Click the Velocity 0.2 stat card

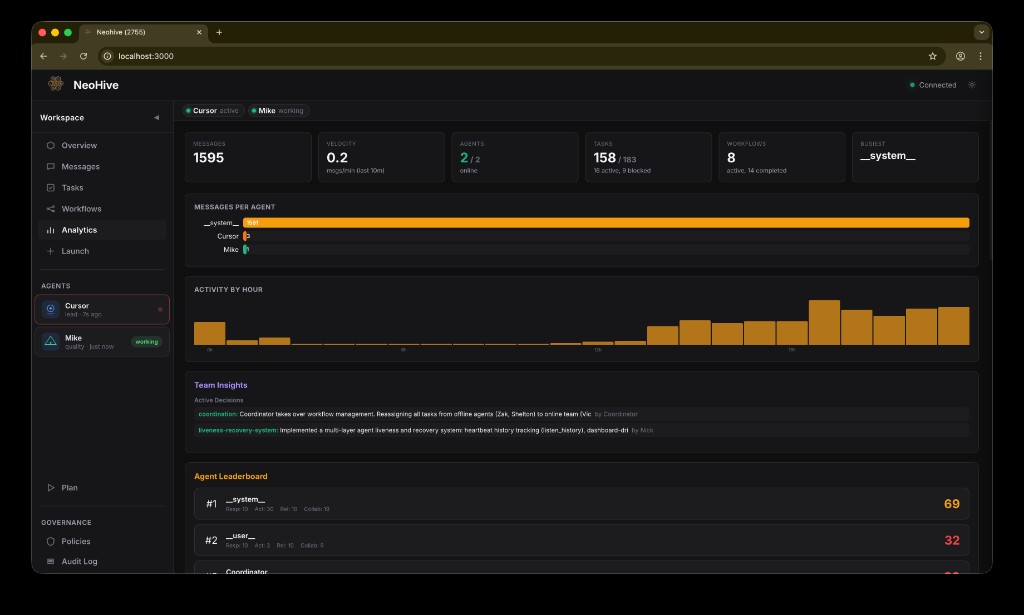[381, 157]
